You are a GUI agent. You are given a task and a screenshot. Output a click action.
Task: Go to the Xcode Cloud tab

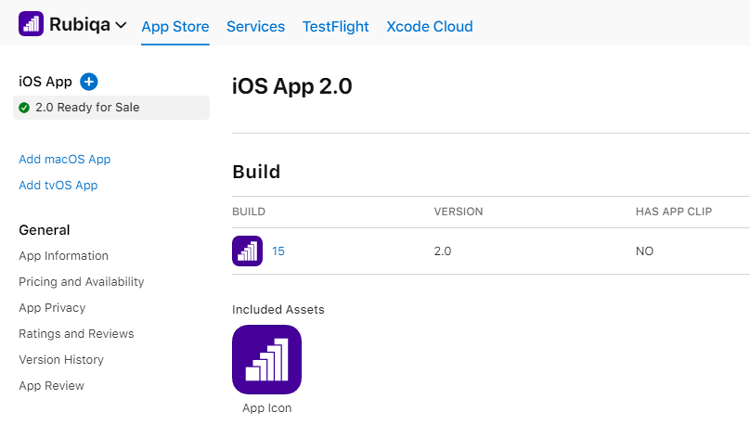coord(430,26)
